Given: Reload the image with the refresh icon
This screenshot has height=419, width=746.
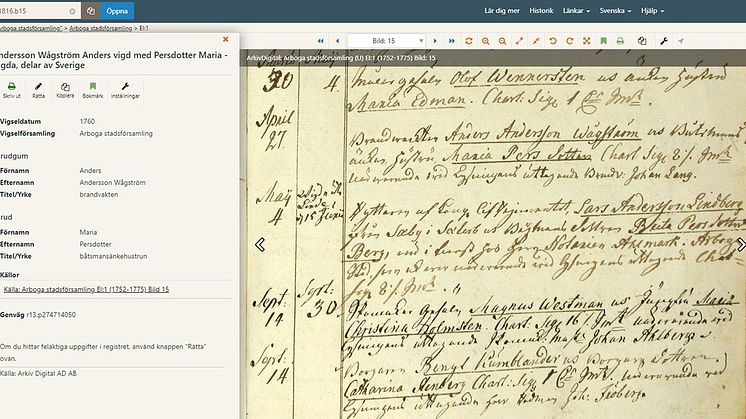Looking at the screenshot, I should [x=469, y=41].
